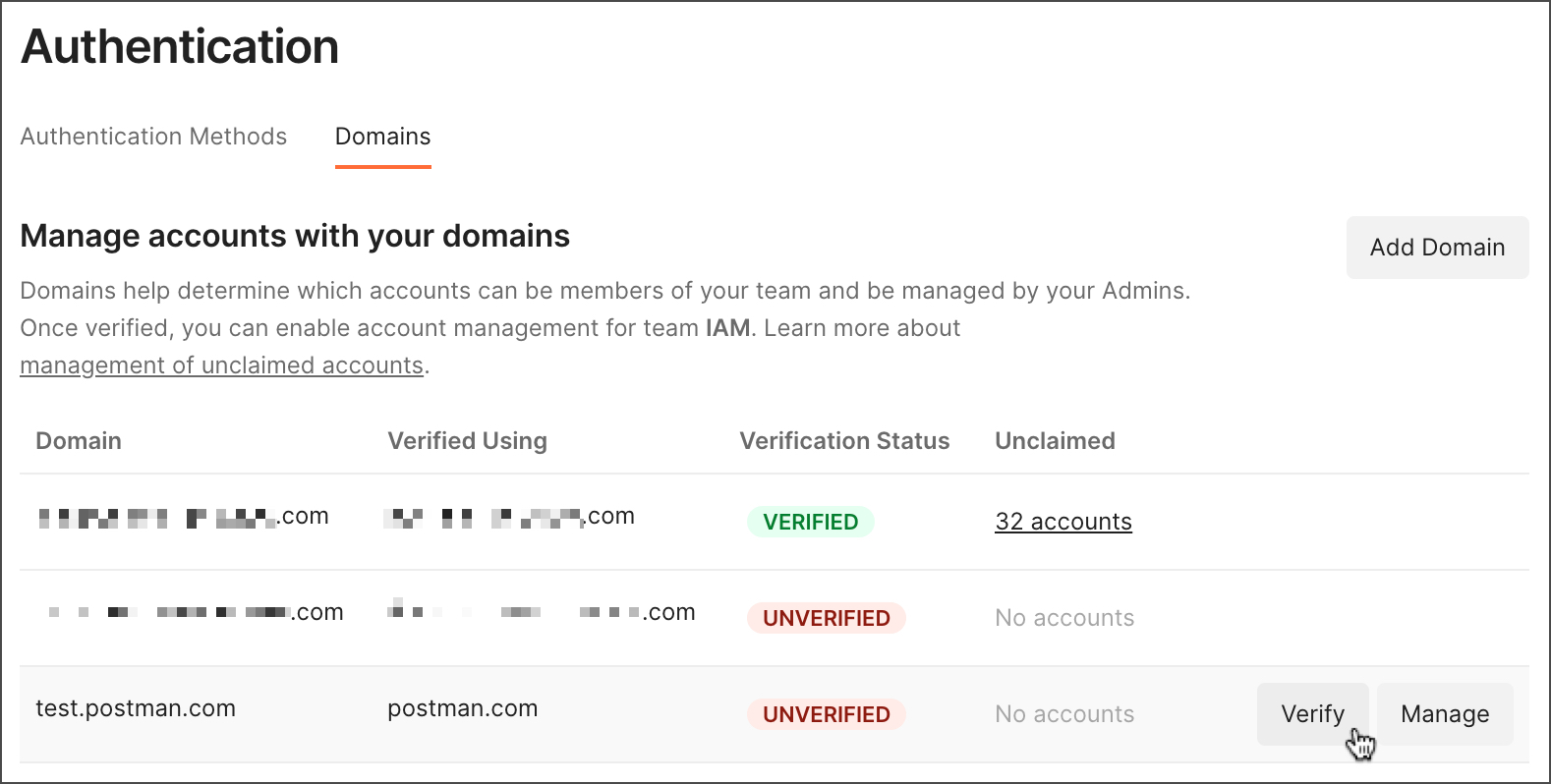Open the 32 accounts link
The height and width of the screenshot is (784, 1551).
click(1063, 522)
